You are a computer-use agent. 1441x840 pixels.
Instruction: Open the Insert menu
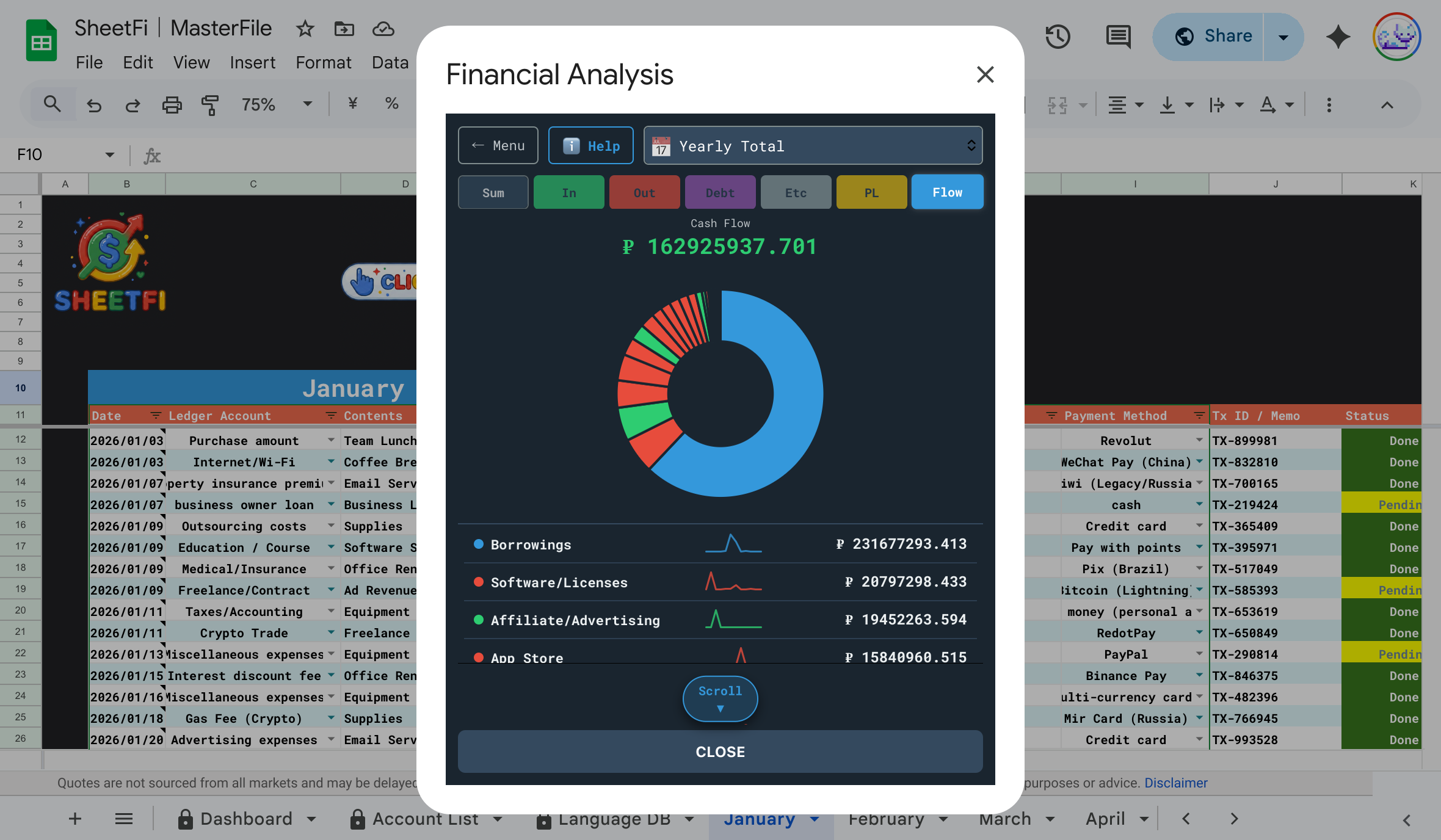252,62
